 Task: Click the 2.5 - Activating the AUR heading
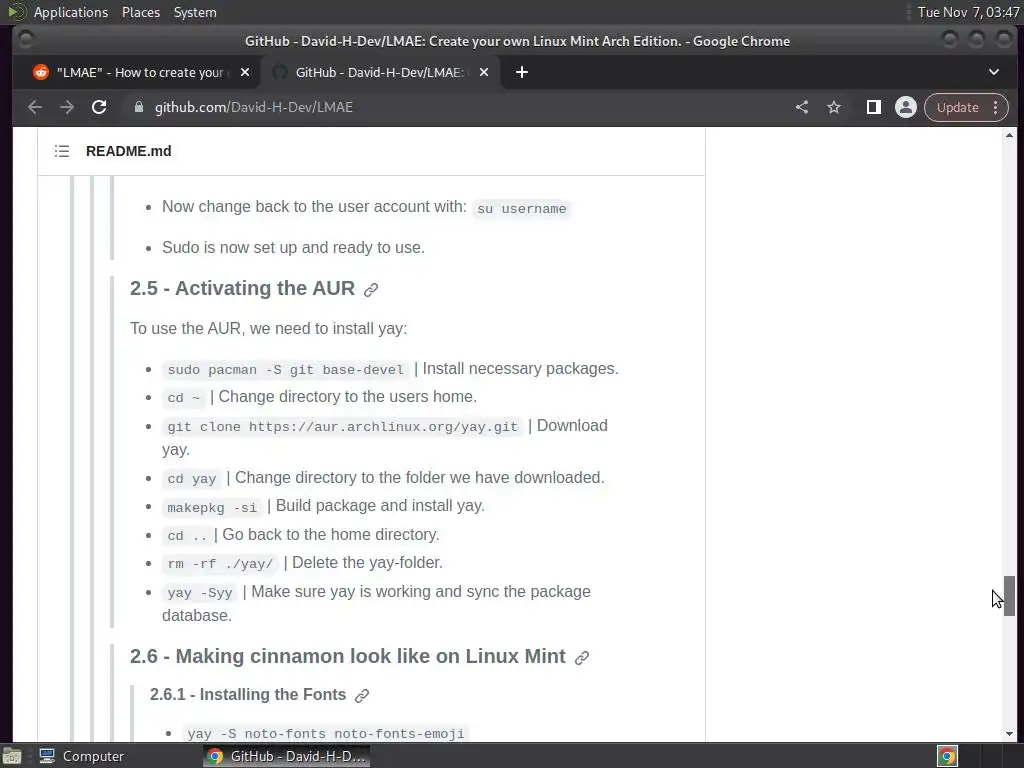coord(242,288)
